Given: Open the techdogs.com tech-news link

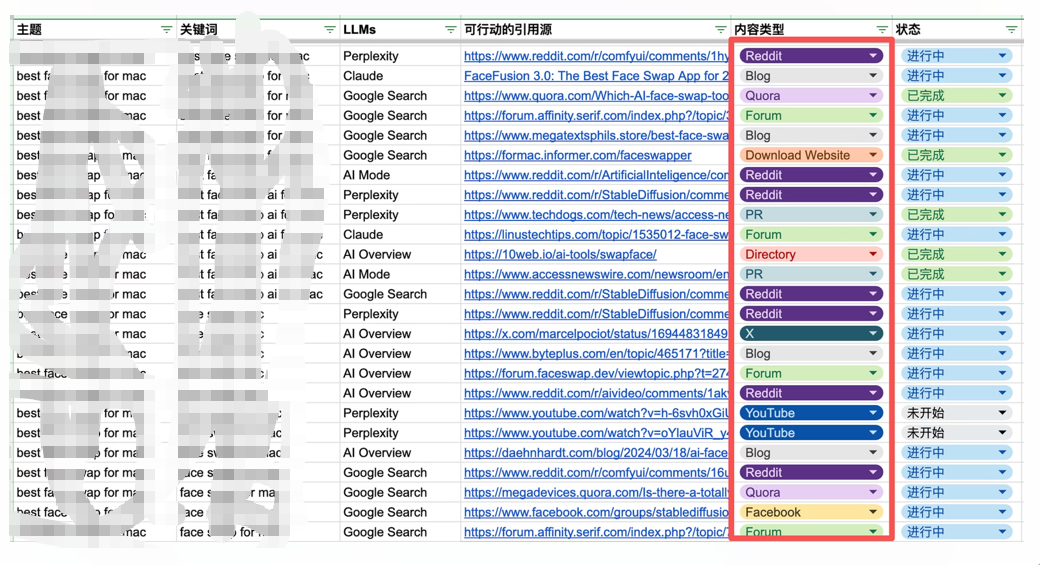Looking at the screenshot, I should 596,215.
